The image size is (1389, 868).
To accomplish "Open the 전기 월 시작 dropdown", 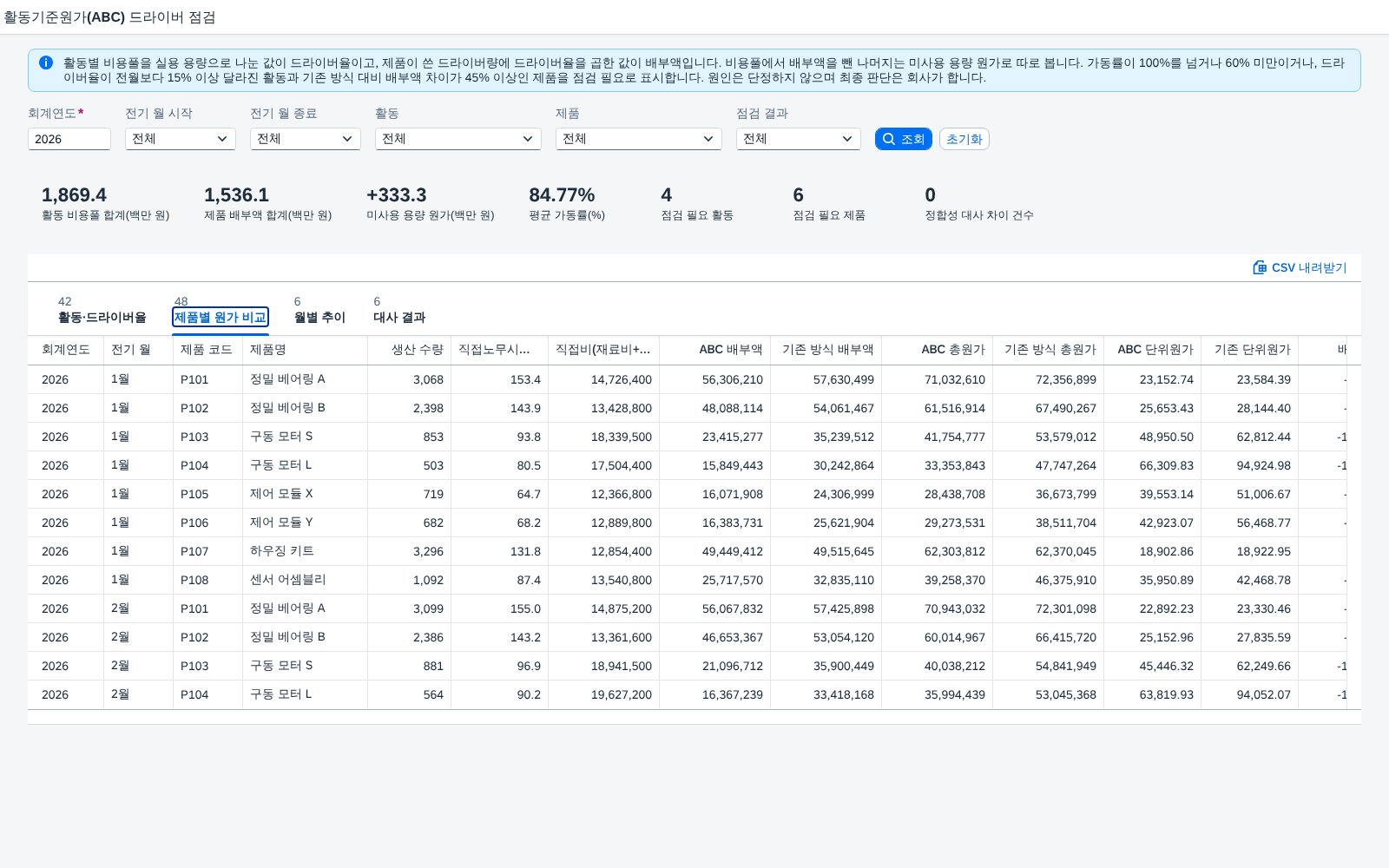I will point(181,139).
